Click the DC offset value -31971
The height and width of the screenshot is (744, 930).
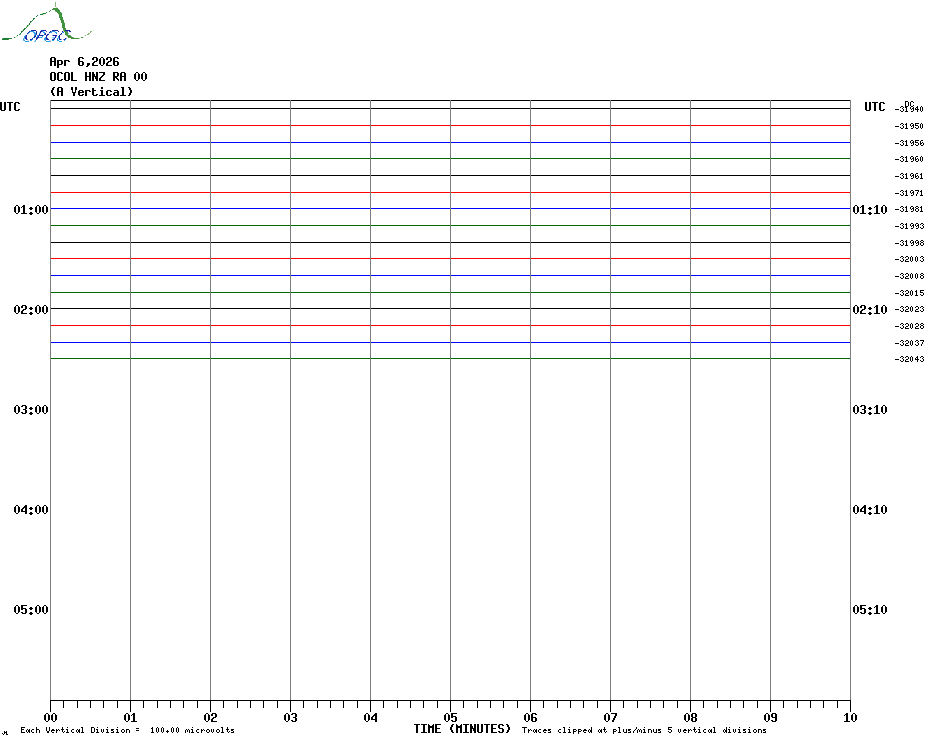(910, 193)
